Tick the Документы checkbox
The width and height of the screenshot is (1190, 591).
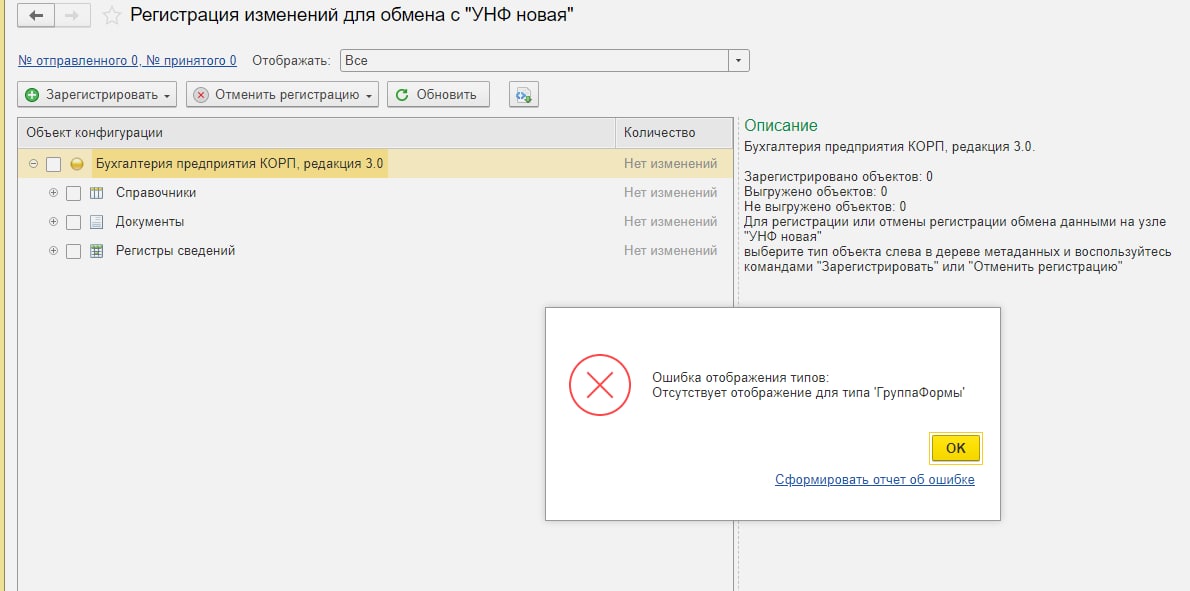tap(73, 222)
